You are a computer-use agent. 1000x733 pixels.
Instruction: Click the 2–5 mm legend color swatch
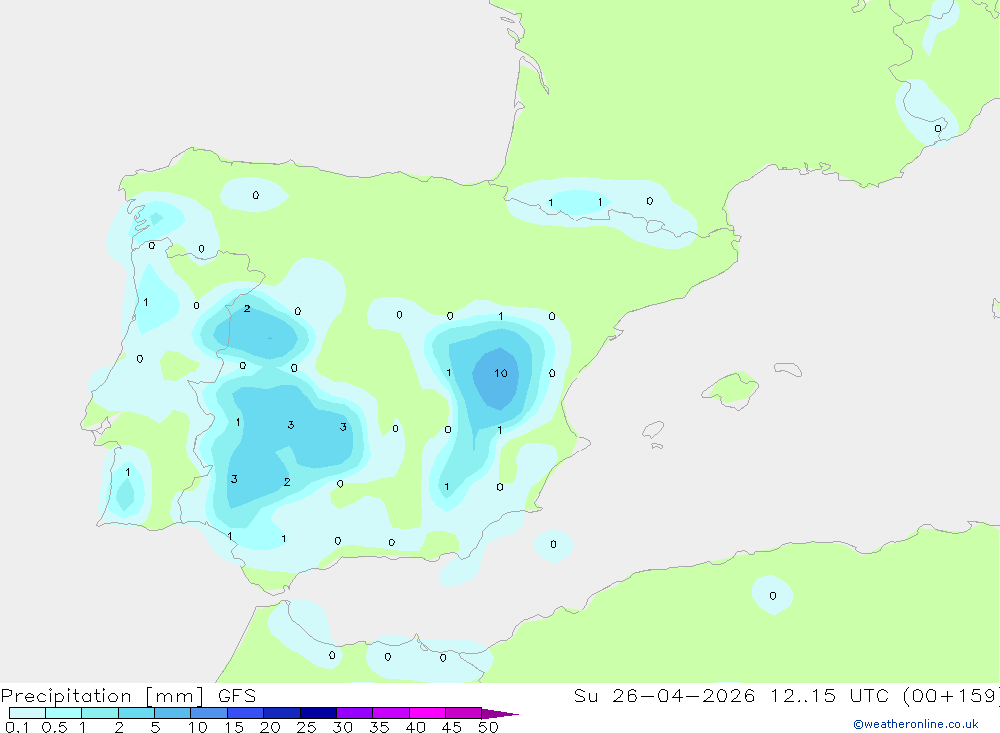pos(136,713)
